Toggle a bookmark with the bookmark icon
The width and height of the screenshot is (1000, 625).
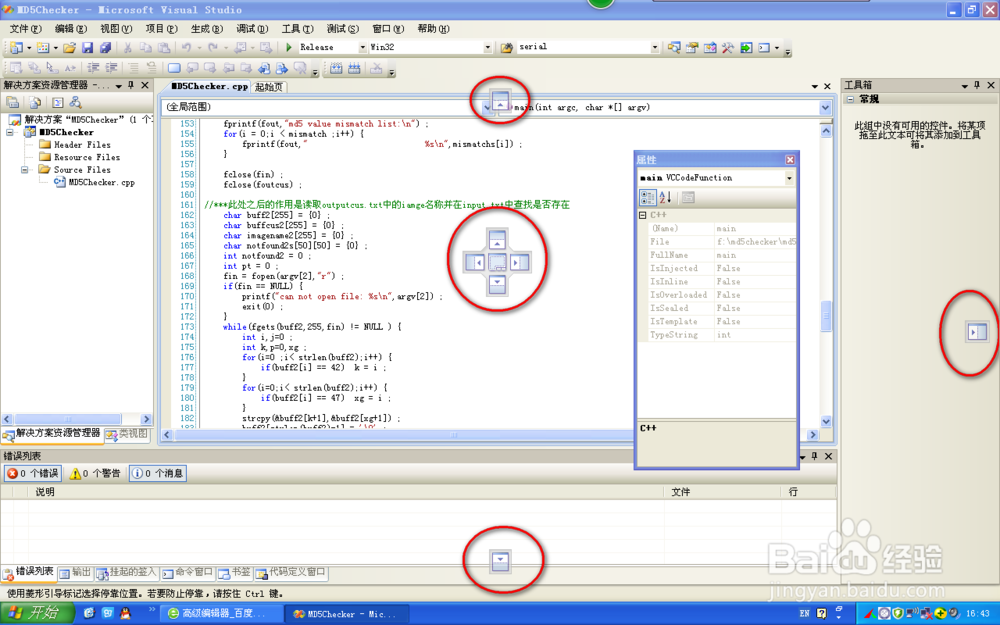click(174, 68)
